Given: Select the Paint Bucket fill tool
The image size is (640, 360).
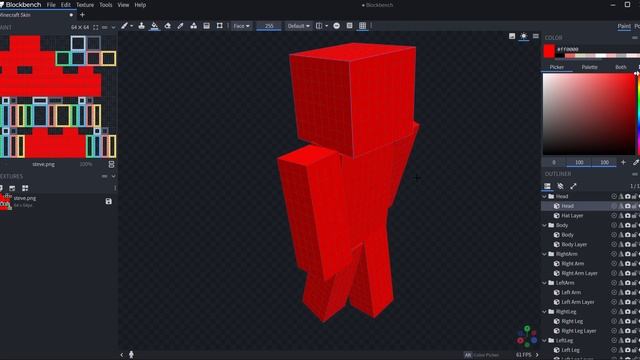Looking at the screenshot, I should click(x=154, y=26).
